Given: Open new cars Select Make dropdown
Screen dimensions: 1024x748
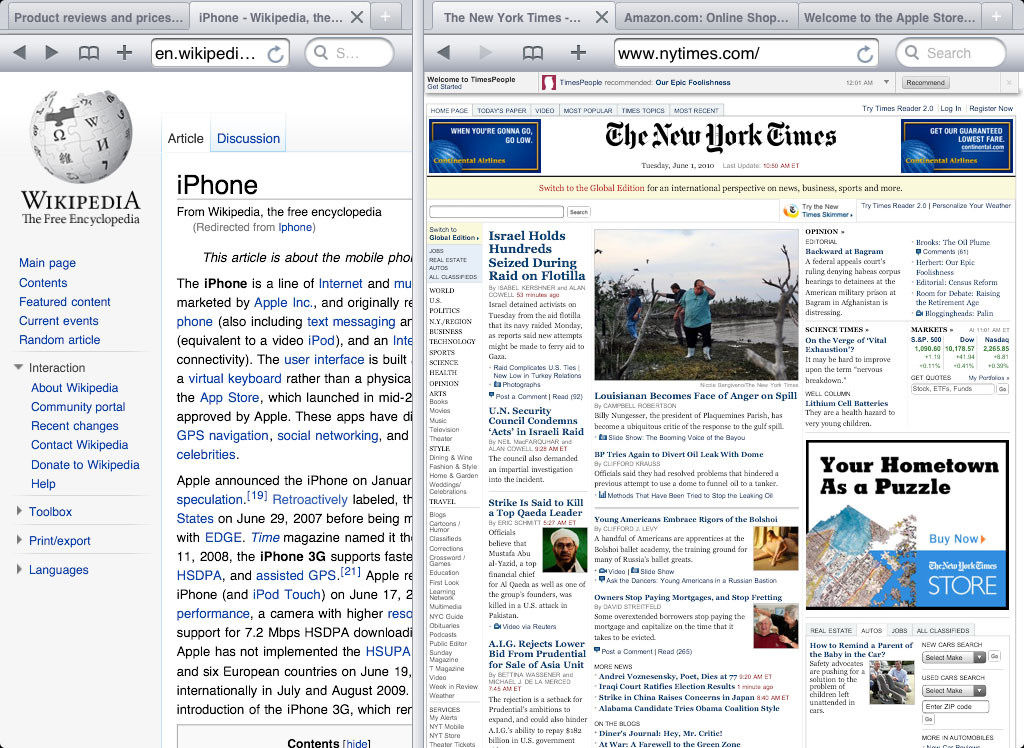Looking at the screenshot, I should click(x=953, y=657).
